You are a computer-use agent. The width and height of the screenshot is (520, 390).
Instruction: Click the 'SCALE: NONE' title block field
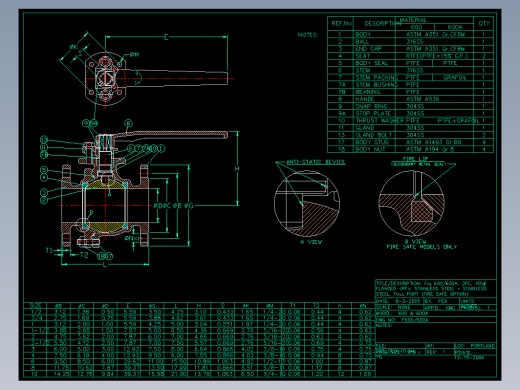[393, 307]
